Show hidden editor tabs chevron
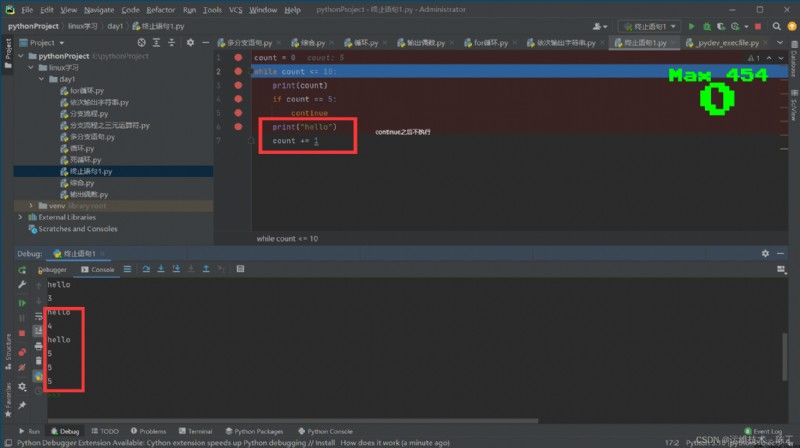The image size is (800, 448). pos(780,43)
